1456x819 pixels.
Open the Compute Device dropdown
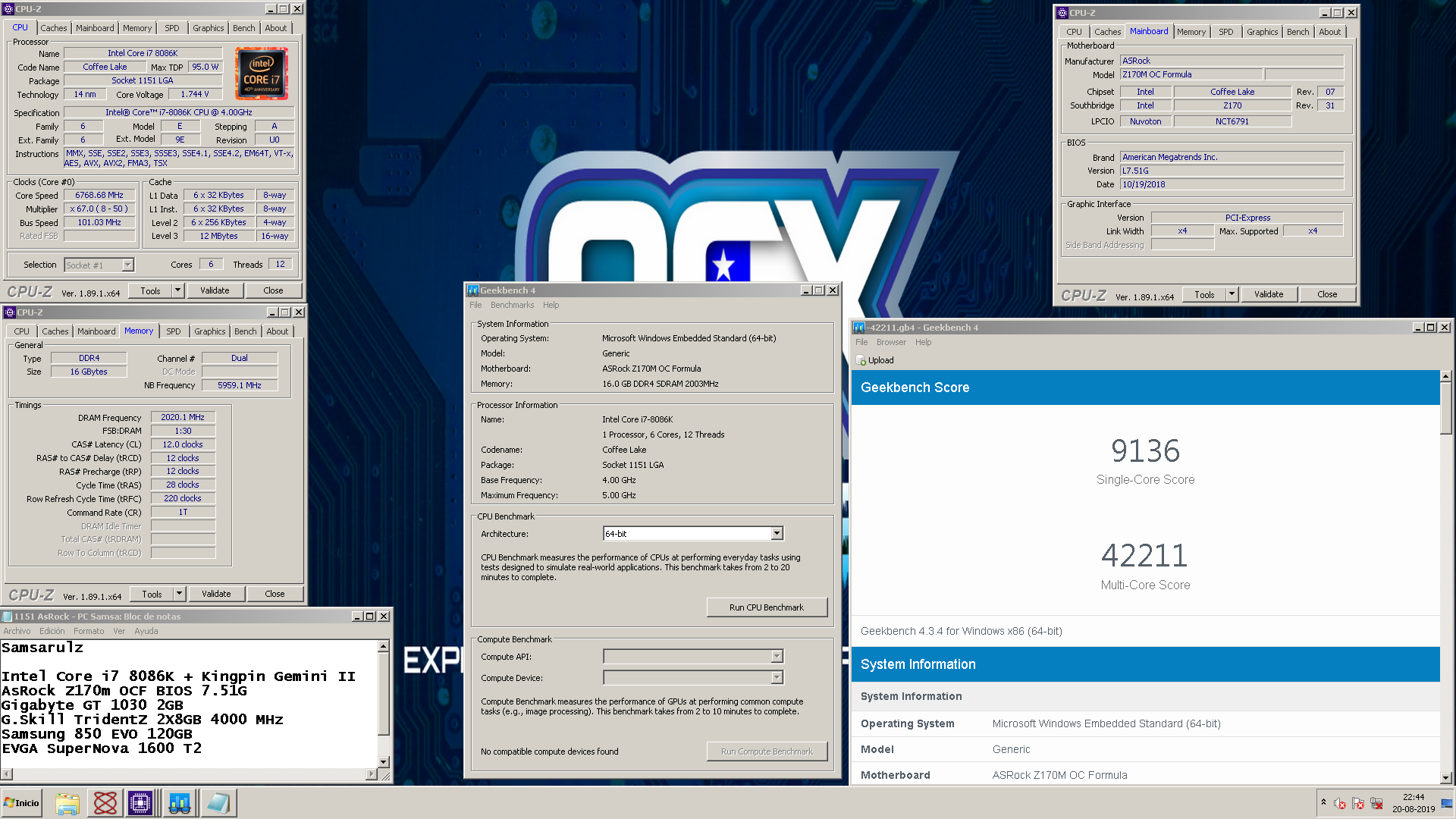click(777, 678)
